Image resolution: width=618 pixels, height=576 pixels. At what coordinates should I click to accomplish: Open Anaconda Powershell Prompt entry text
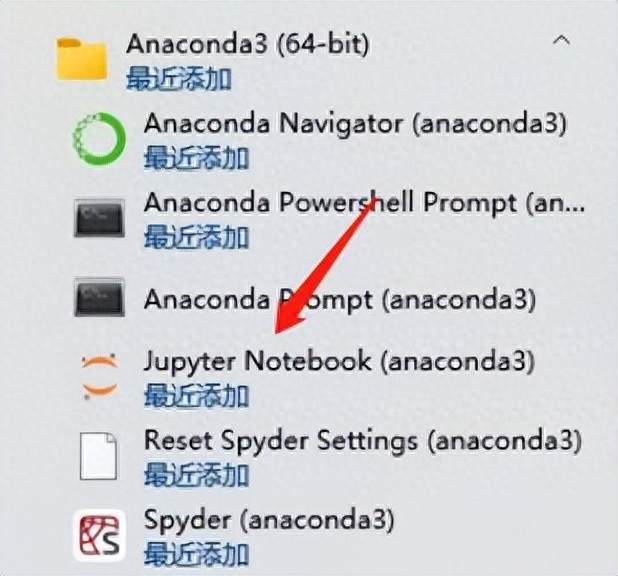pos(364,203)
